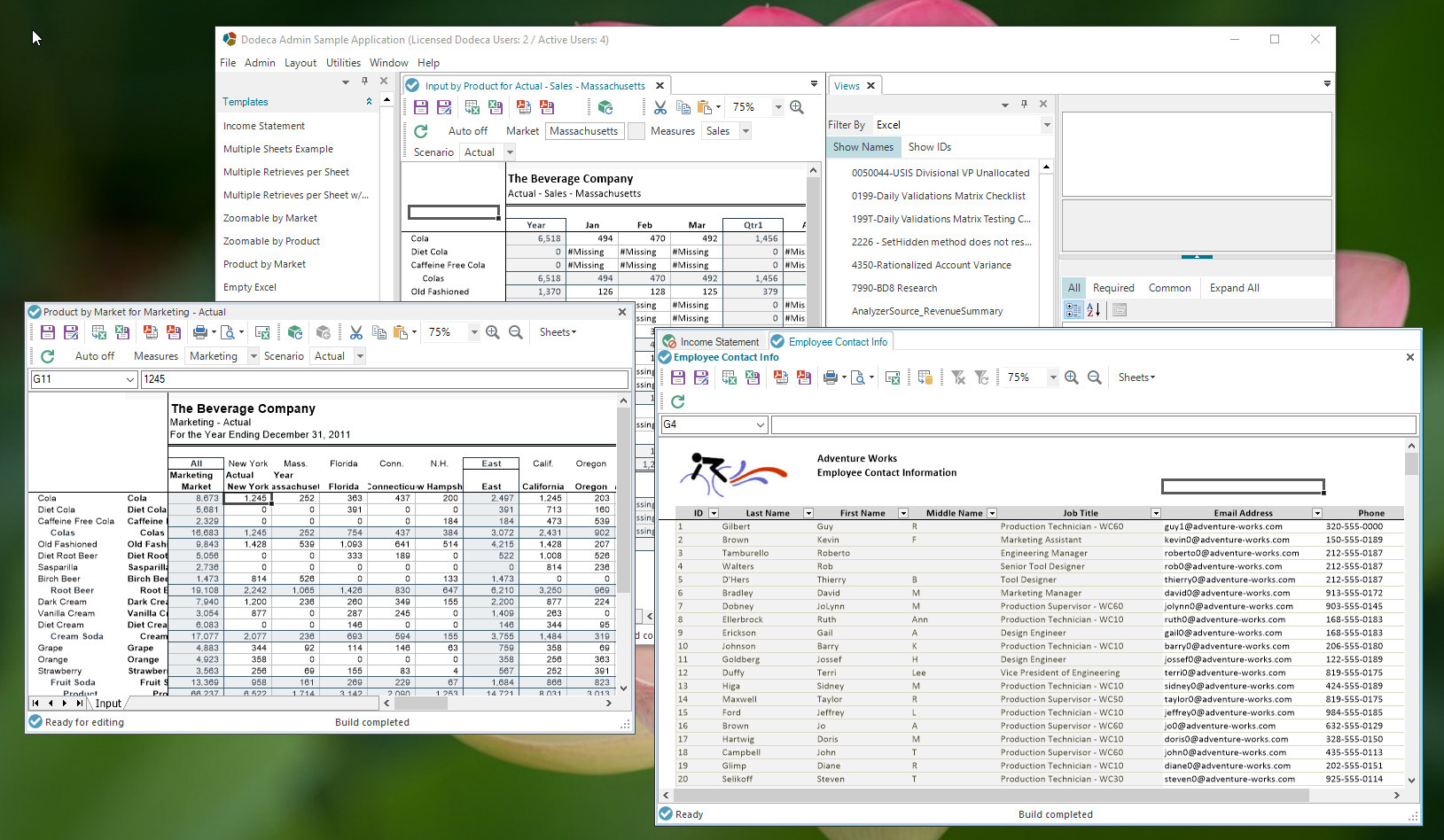Open Measures Marketing dropdown in Product by Market

tap(254, 356)
